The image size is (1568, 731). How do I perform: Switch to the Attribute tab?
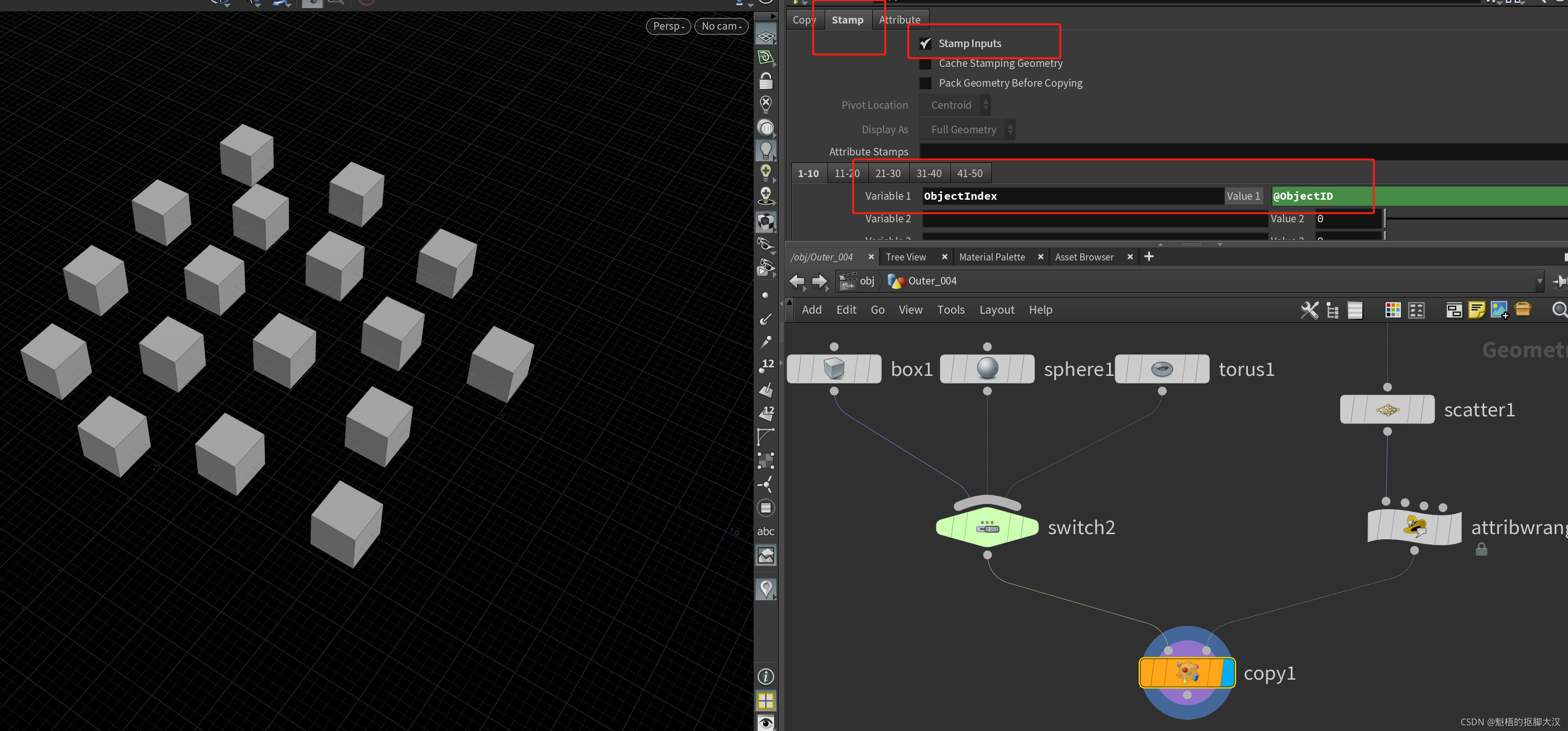(899, 19)
